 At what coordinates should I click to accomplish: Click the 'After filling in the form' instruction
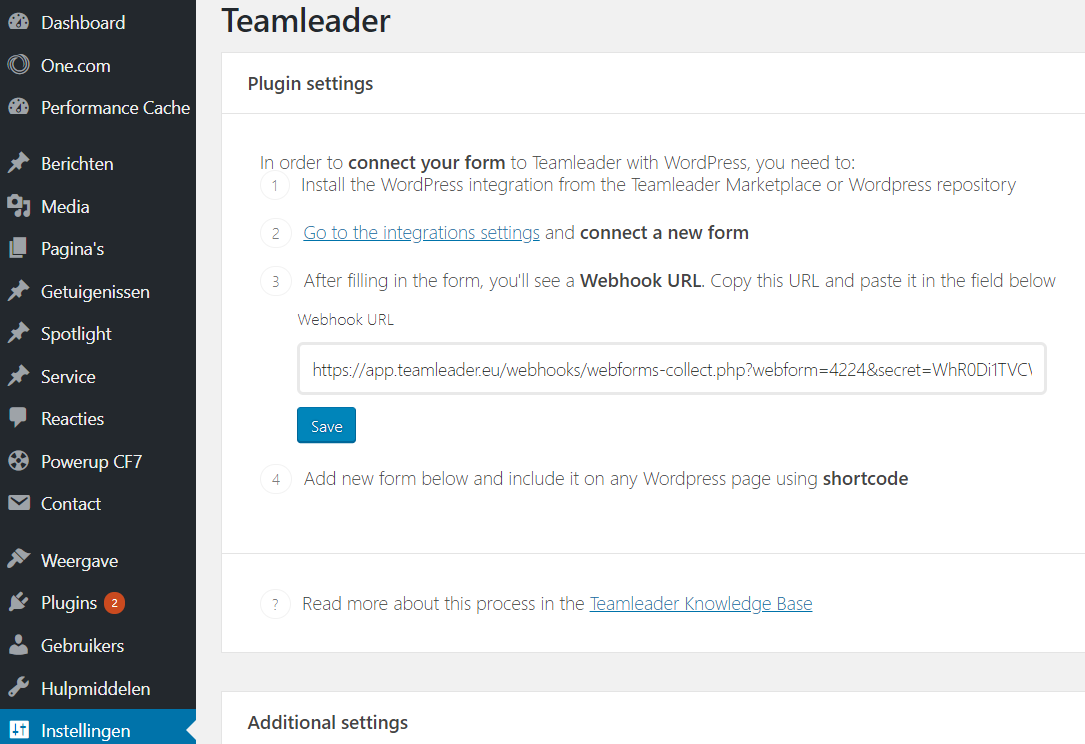(x=680, y=280)
